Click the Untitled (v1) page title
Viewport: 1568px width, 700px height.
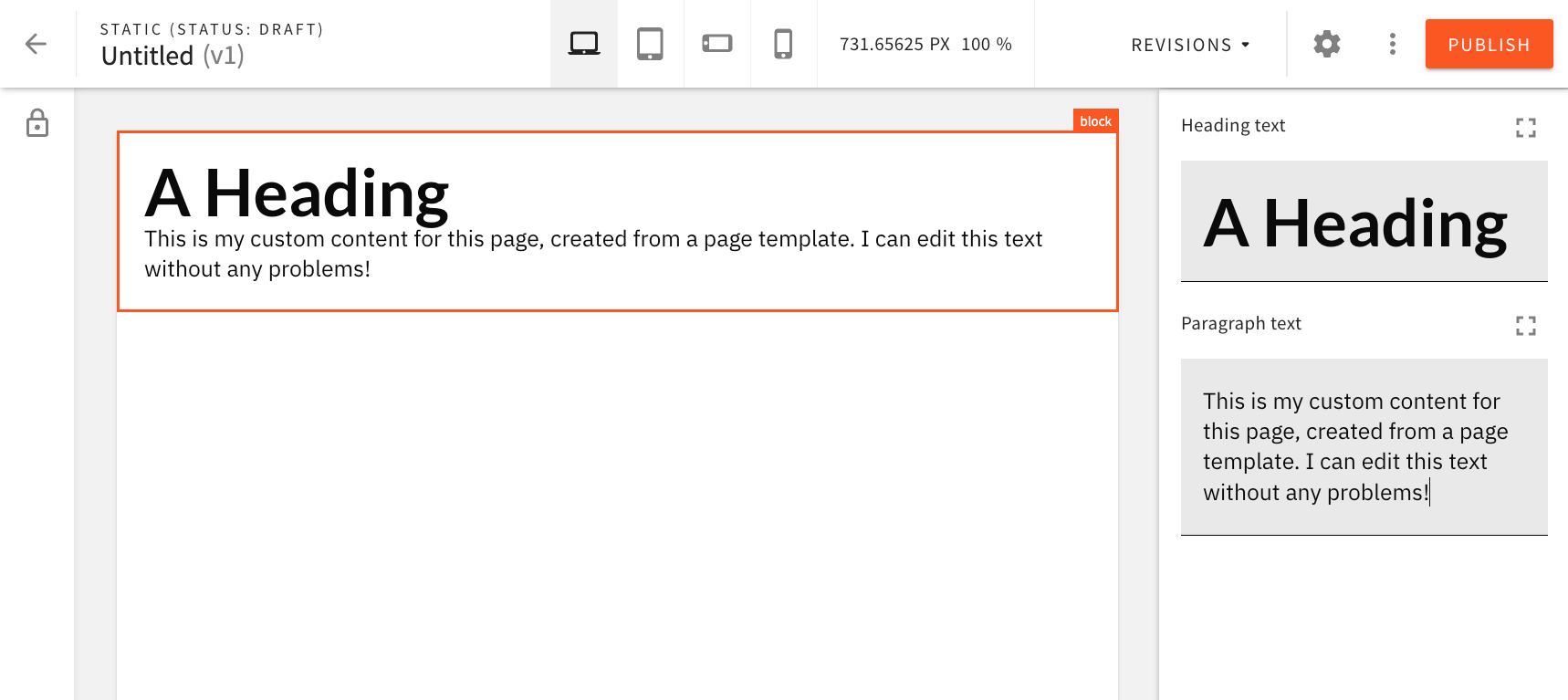(172, 57)
